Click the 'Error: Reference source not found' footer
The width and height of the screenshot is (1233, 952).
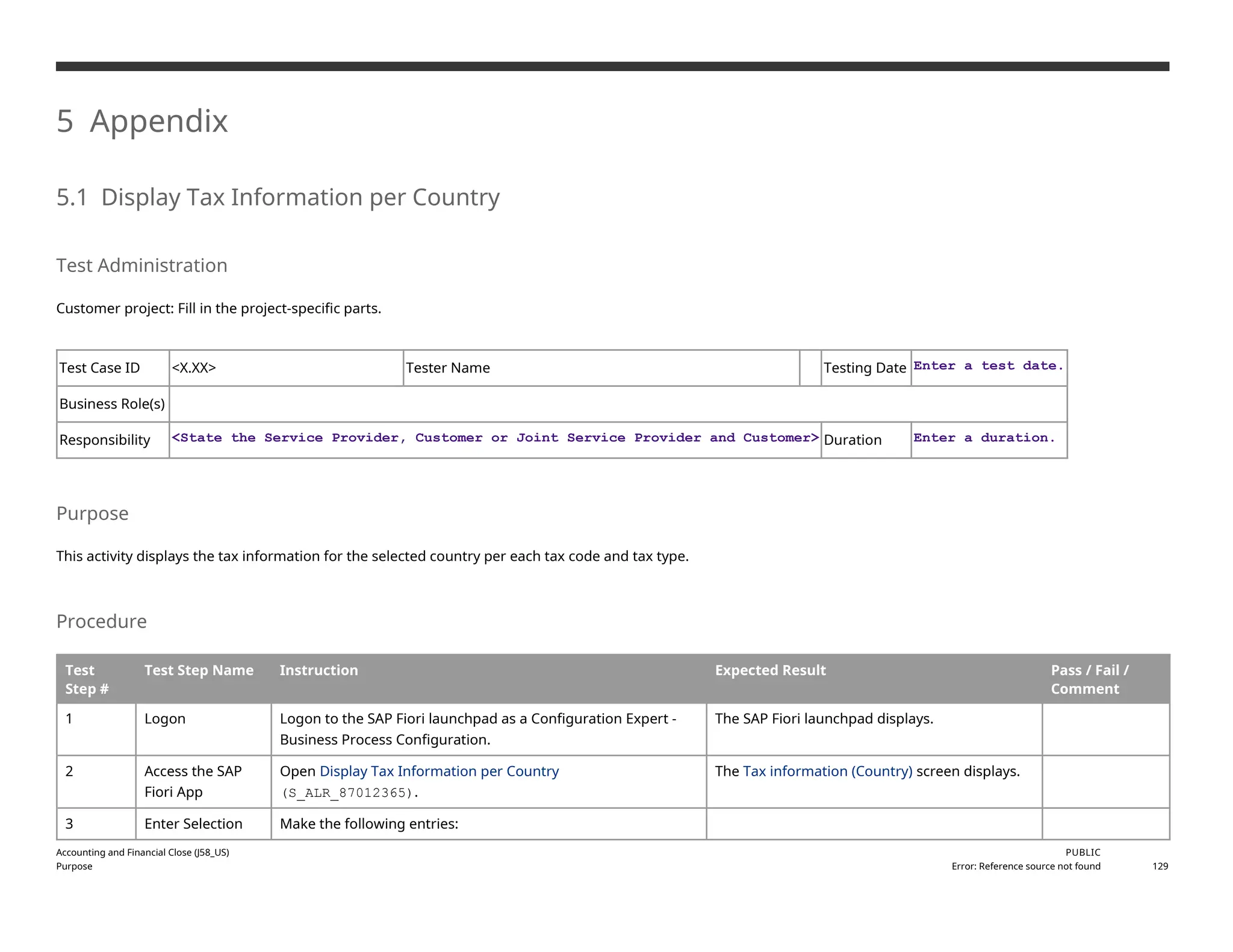click(1026, 866)
